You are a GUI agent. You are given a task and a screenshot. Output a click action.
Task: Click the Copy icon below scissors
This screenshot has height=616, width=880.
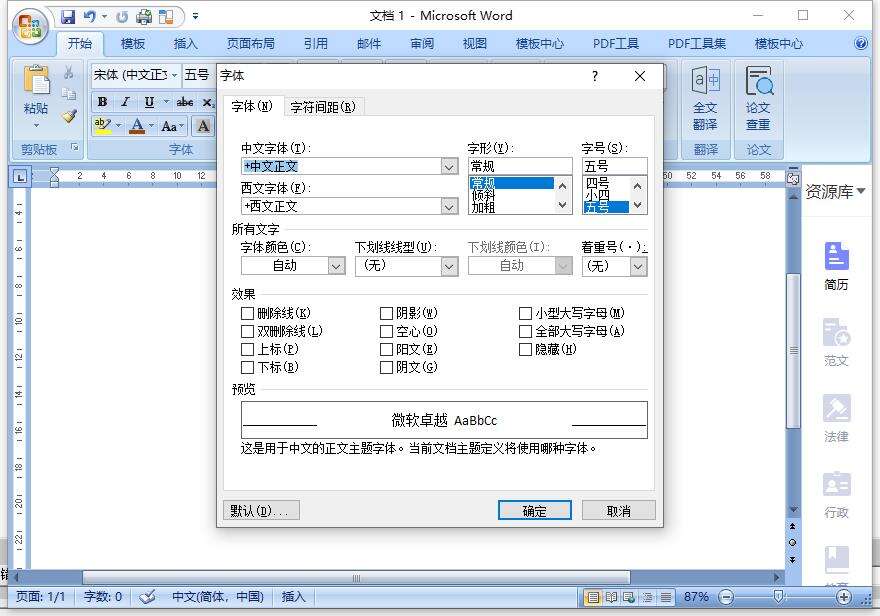[68, 94]
